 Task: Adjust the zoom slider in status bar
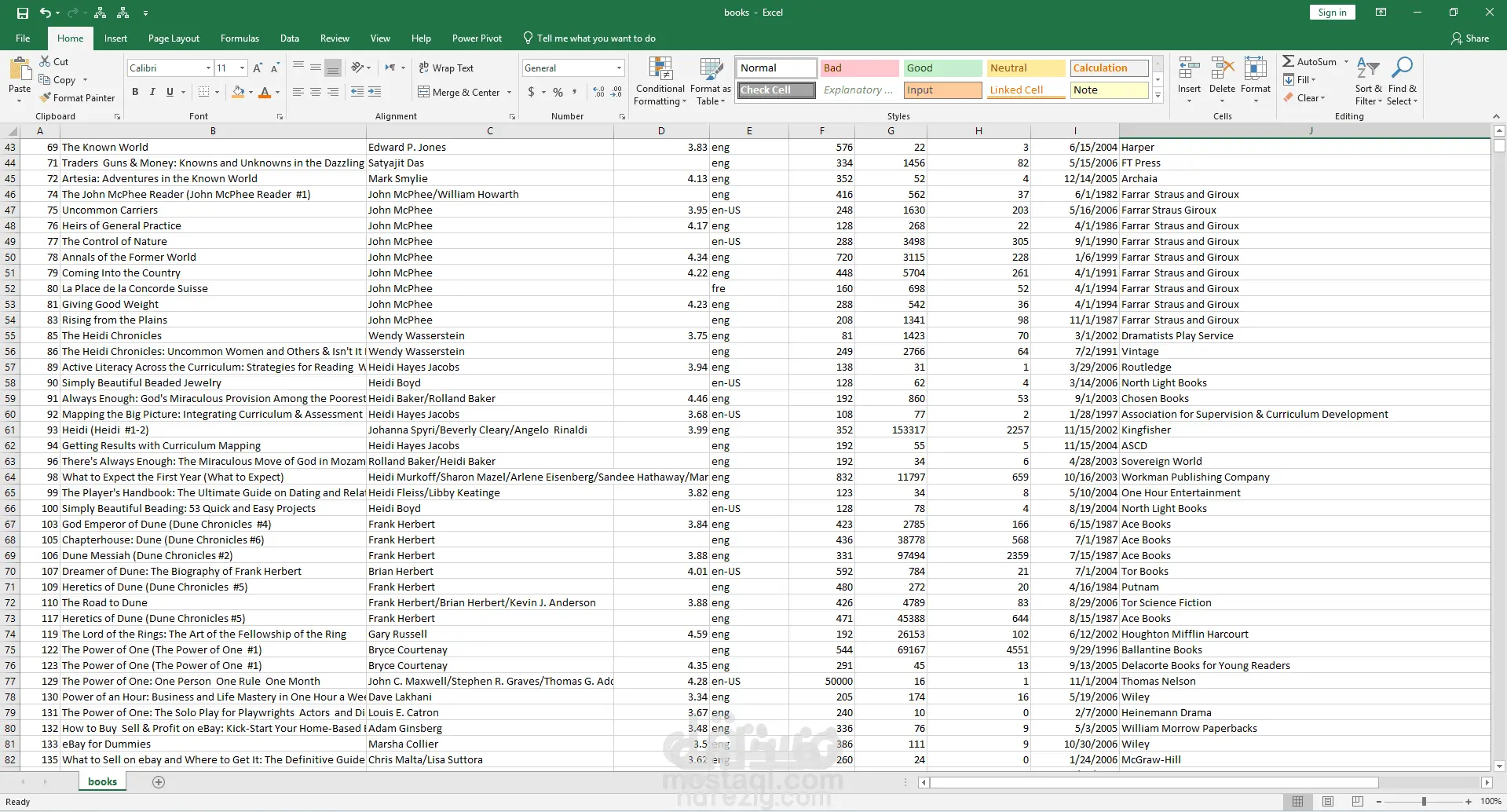pos(1424,802)
